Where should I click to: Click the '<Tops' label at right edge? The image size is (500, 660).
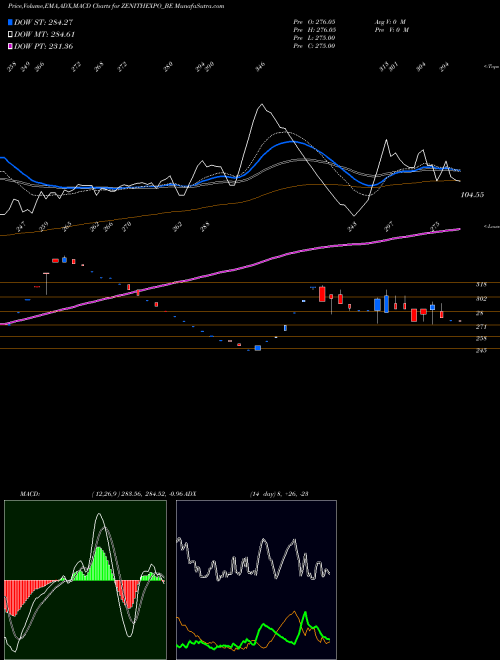click(x=492, y=67)
